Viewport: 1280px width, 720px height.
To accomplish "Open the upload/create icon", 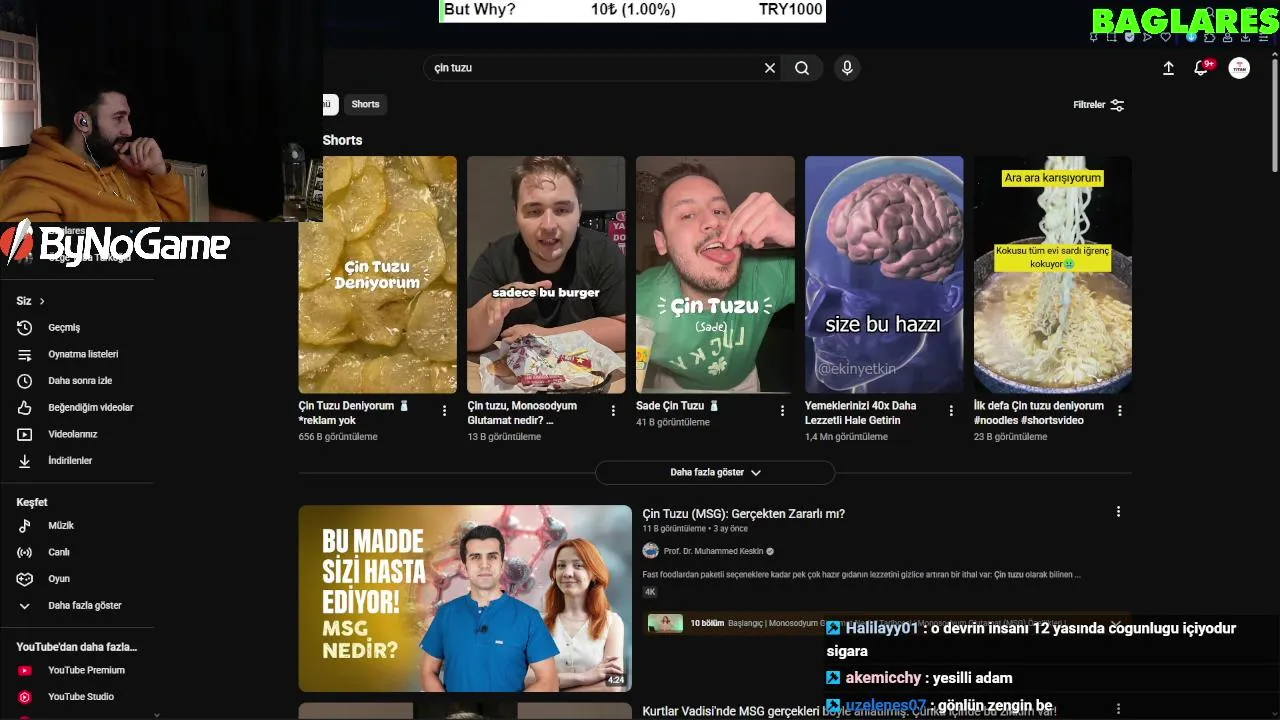I will click(x=1168, y=68).
